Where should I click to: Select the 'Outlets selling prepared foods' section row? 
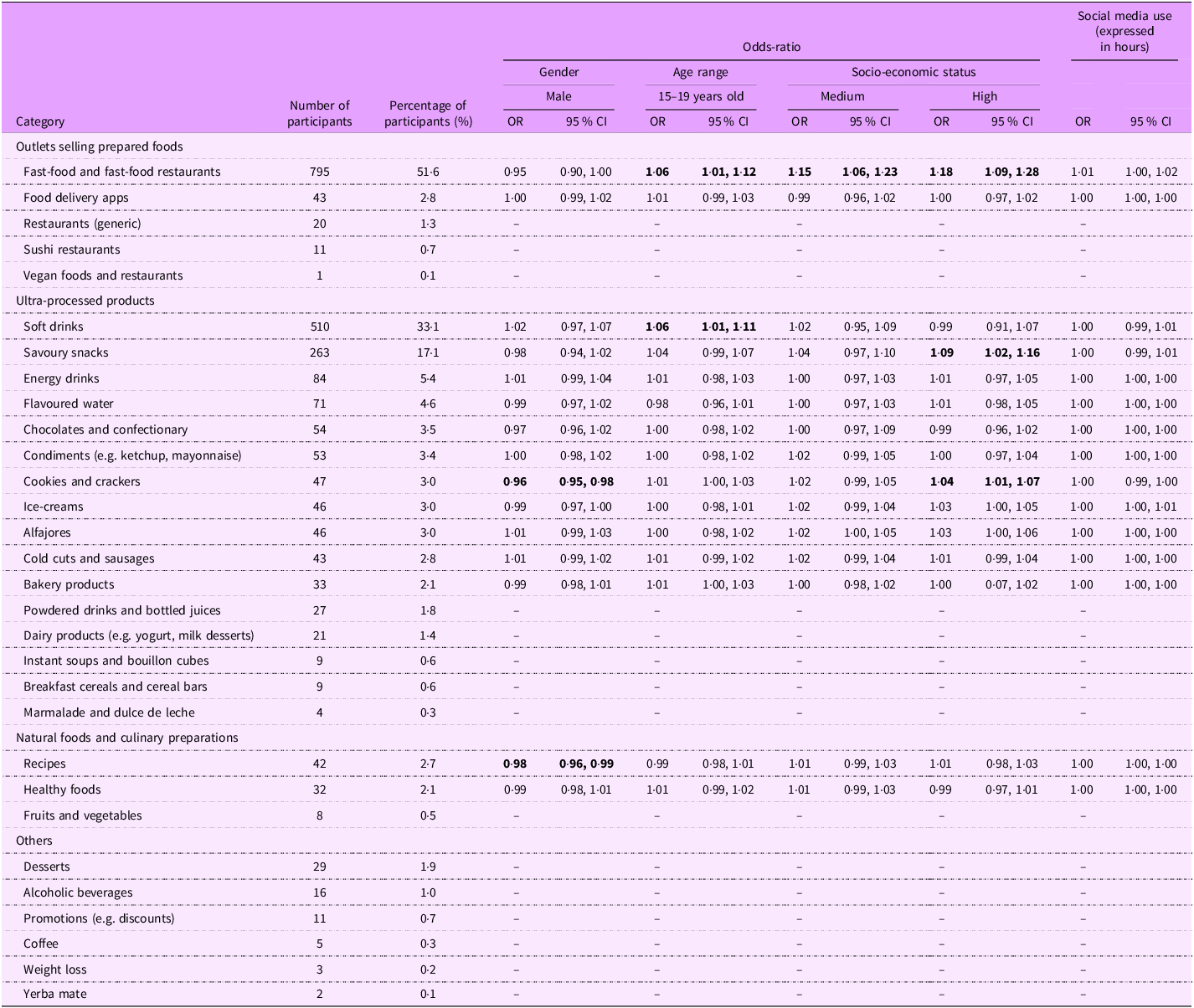[99, 147]
